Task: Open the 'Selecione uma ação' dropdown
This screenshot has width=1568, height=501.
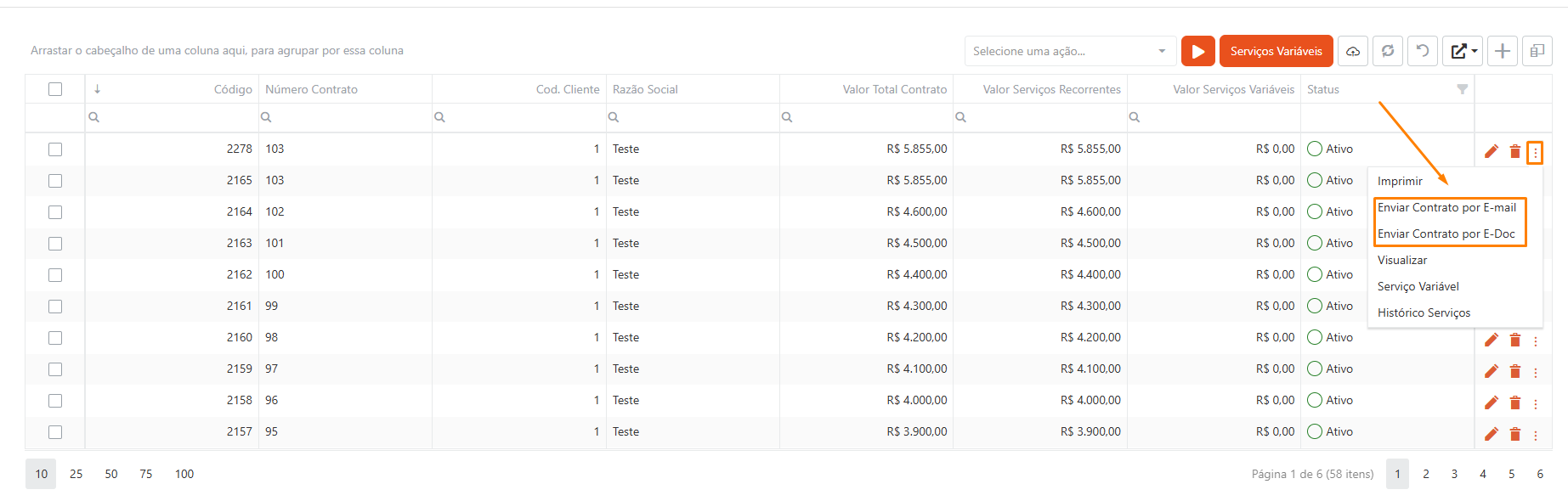Action: (x=1070, y=51)
